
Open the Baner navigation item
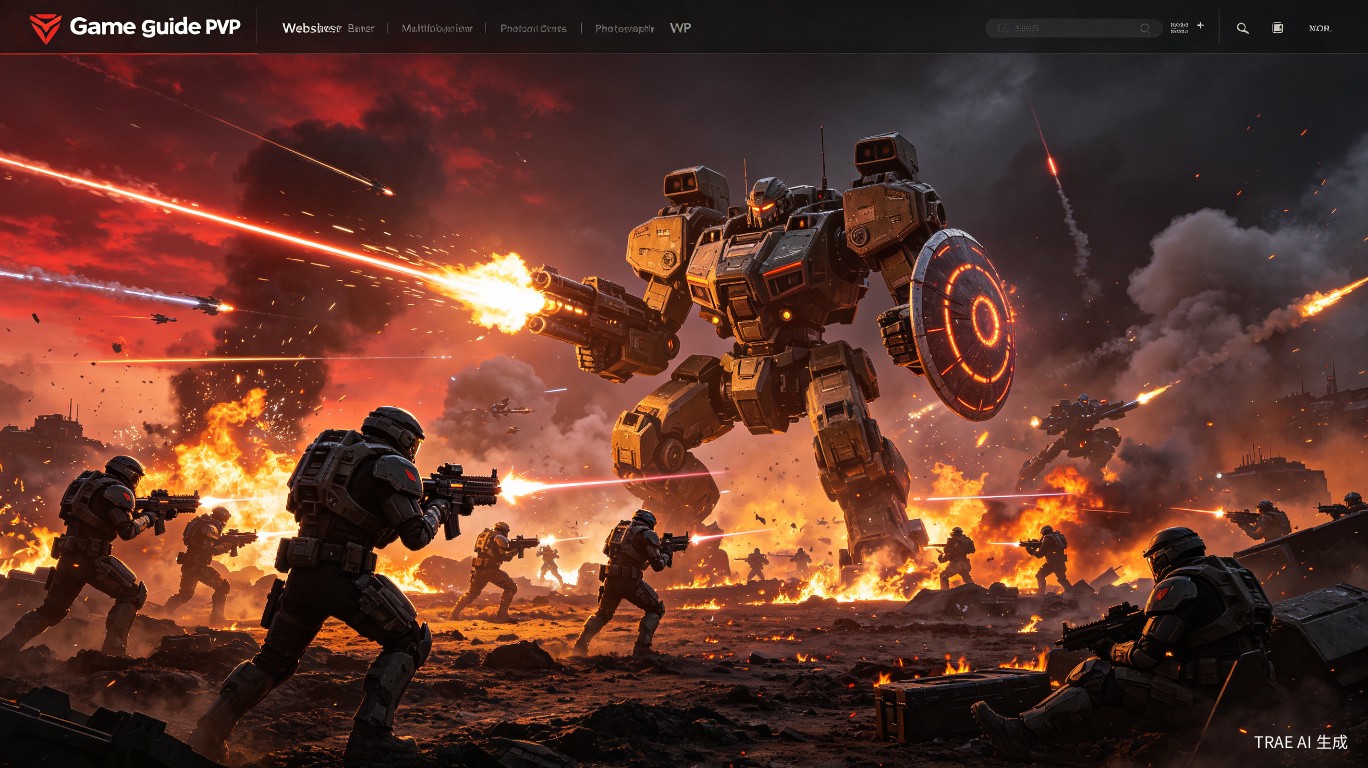361,28
